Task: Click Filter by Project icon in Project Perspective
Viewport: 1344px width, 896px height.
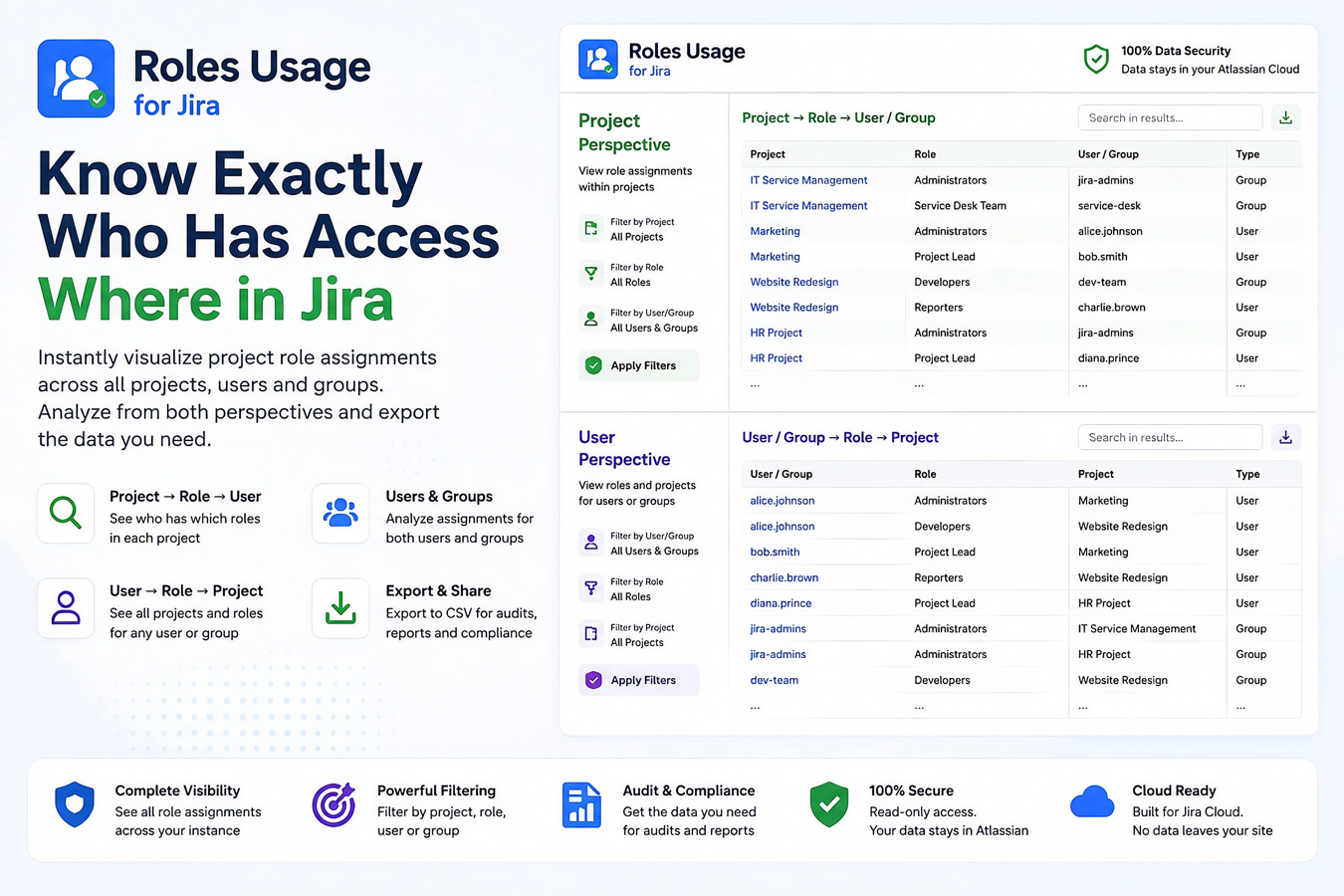Action: [x=591, y=229]
